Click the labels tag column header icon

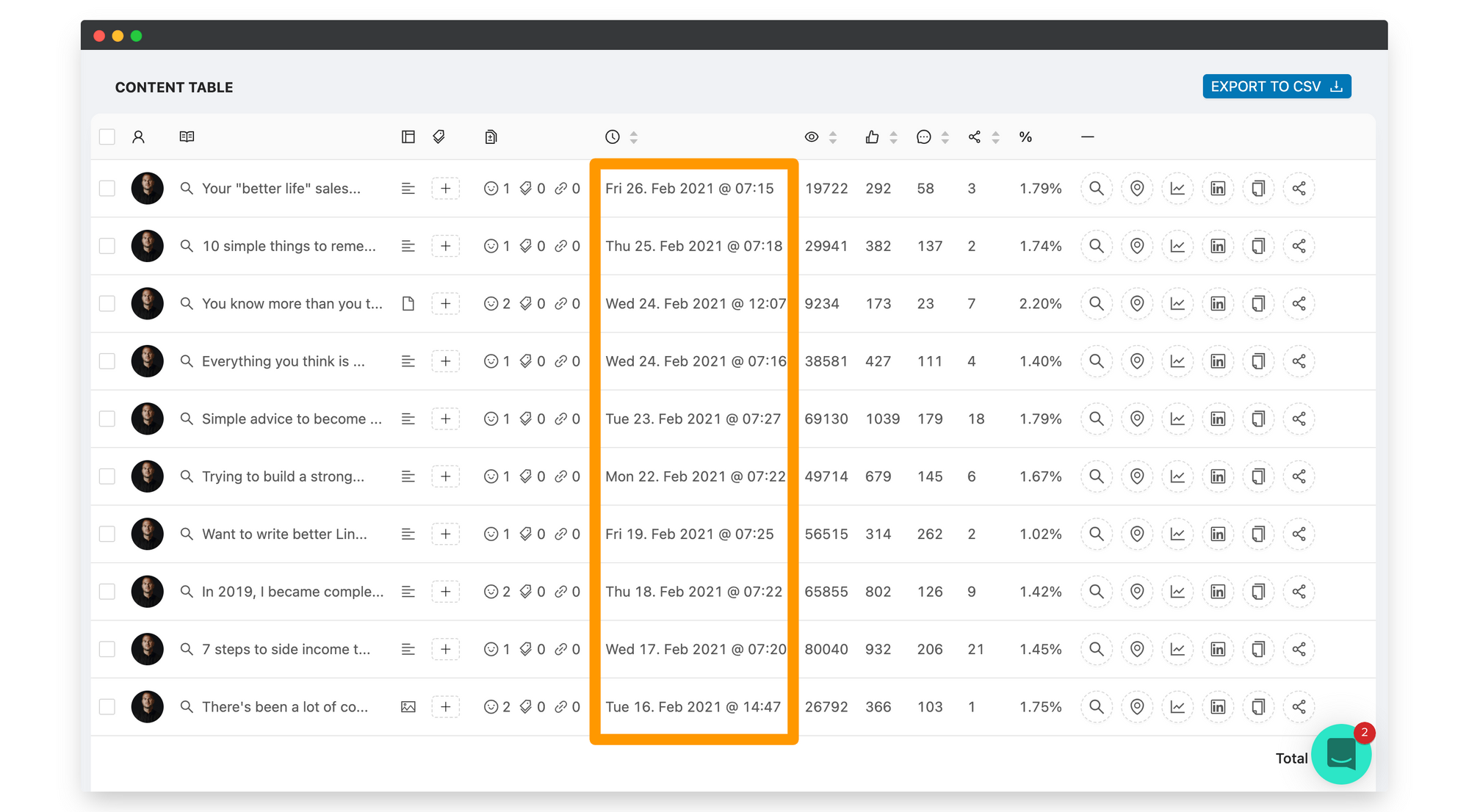(439, 137)
